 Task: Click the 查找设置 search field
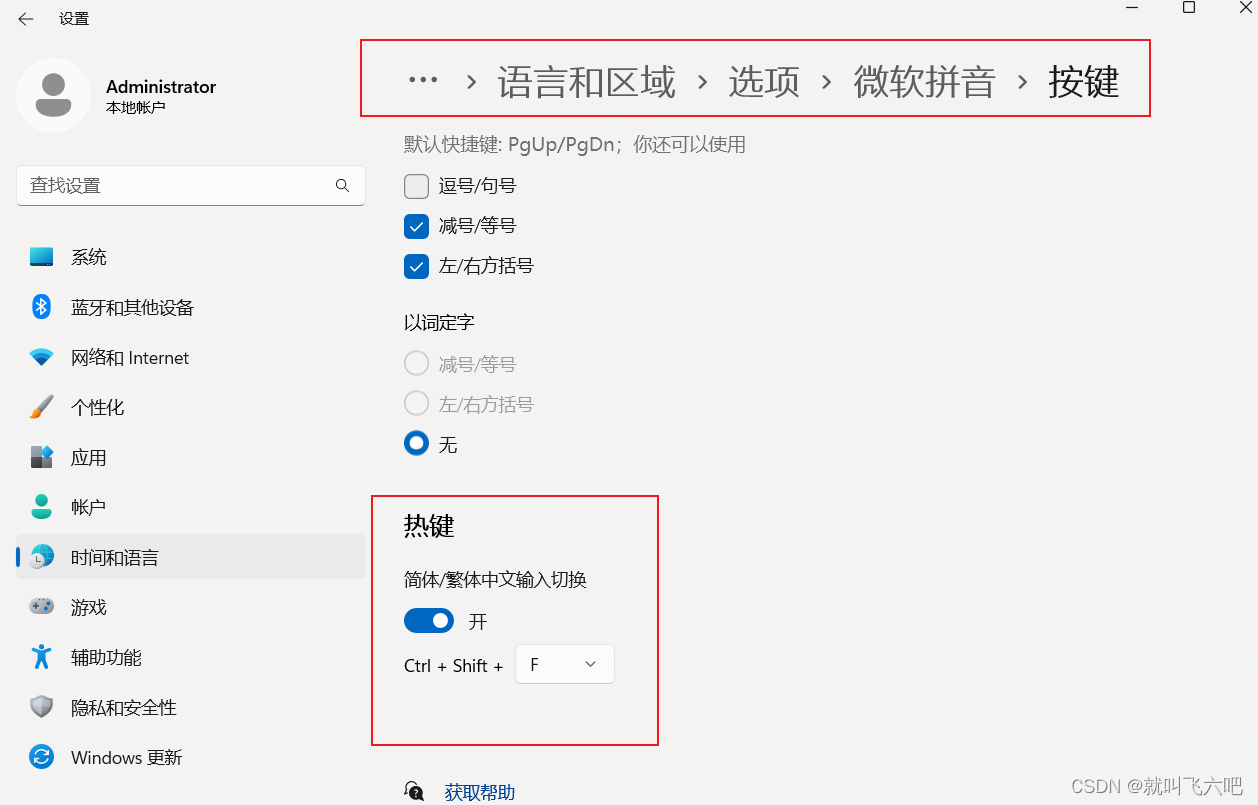190,185
